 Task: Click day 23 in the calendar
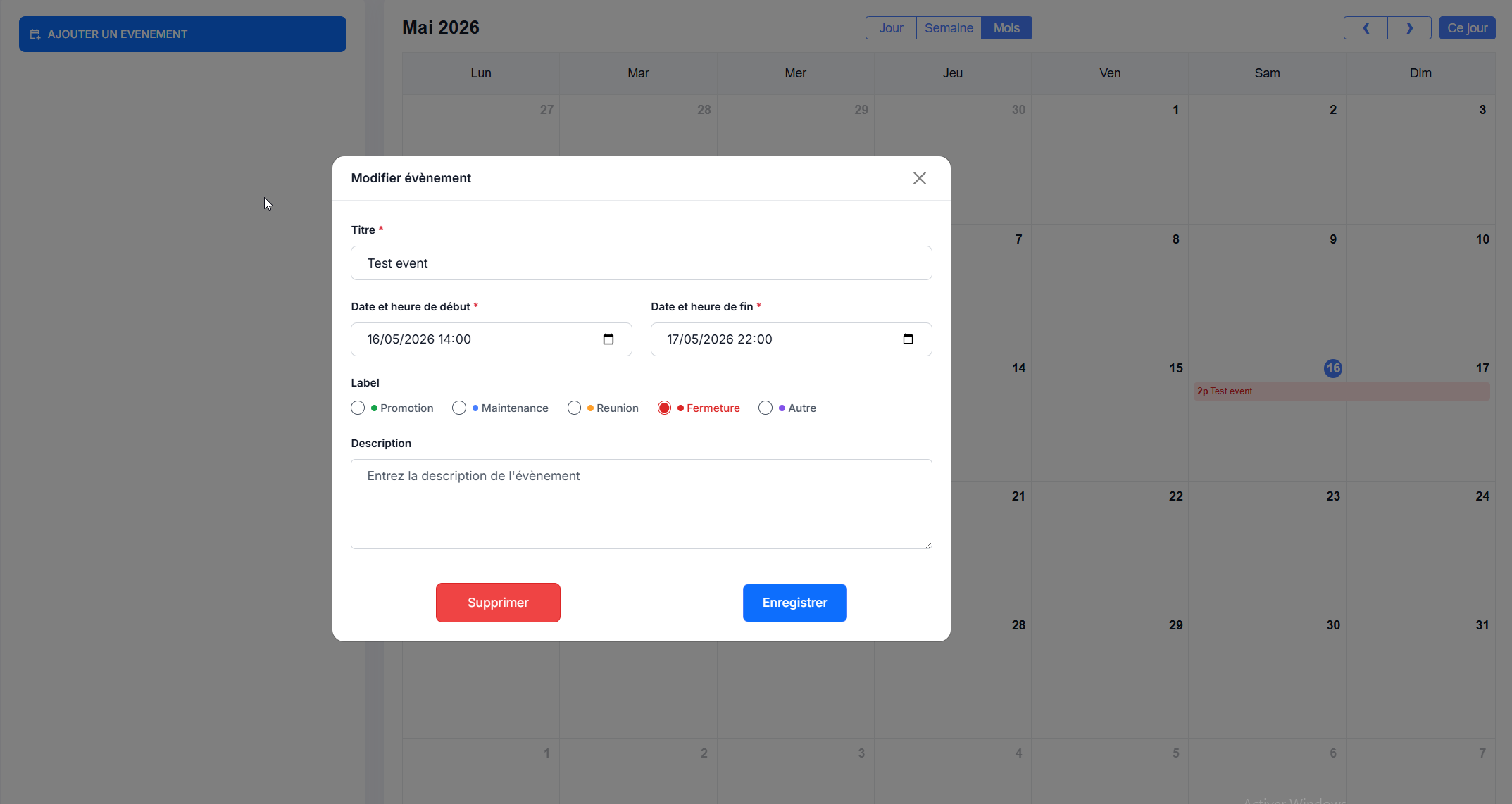tap(1333, 496)
